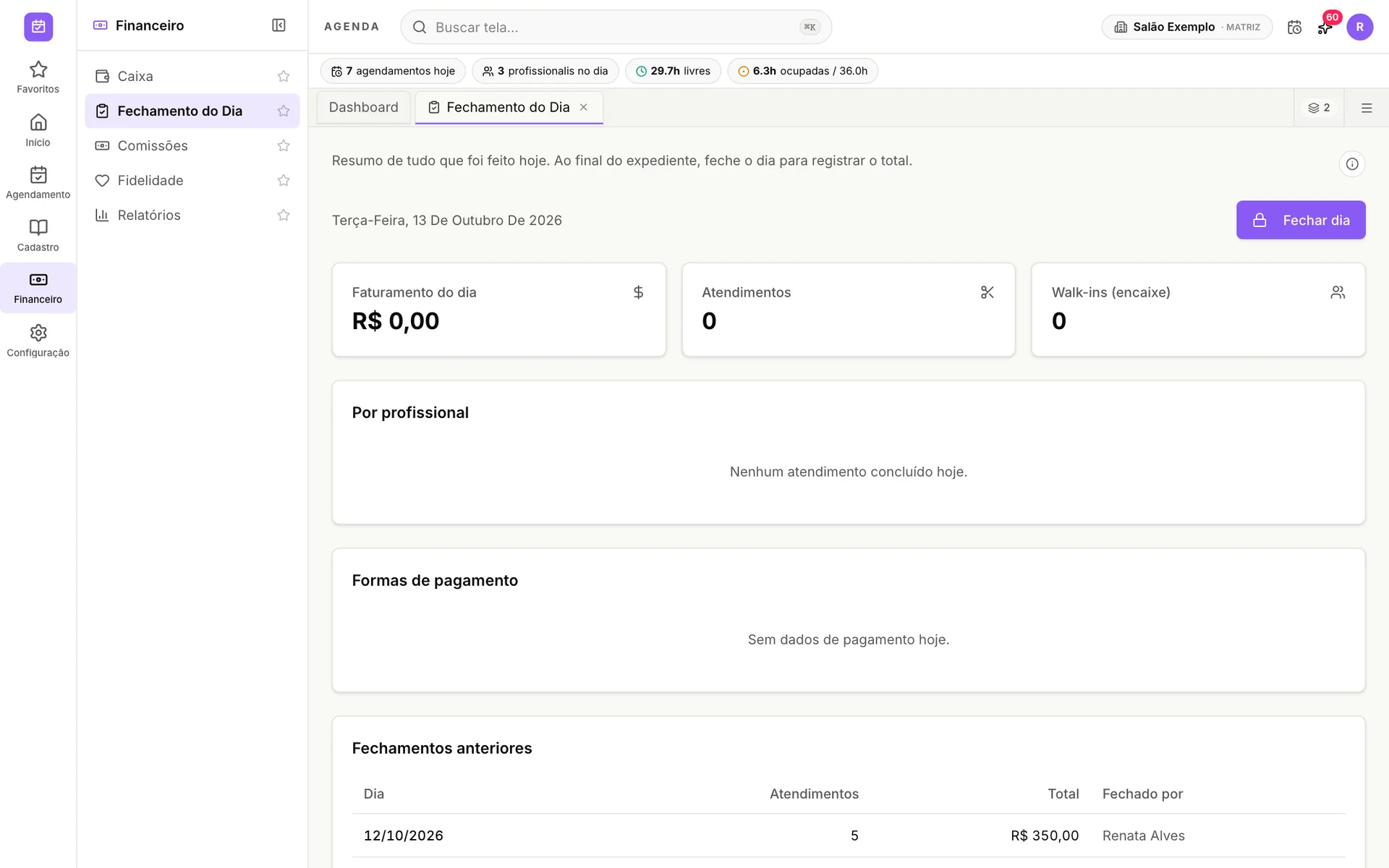Open the Agendamento section

(x=38, y=183)
